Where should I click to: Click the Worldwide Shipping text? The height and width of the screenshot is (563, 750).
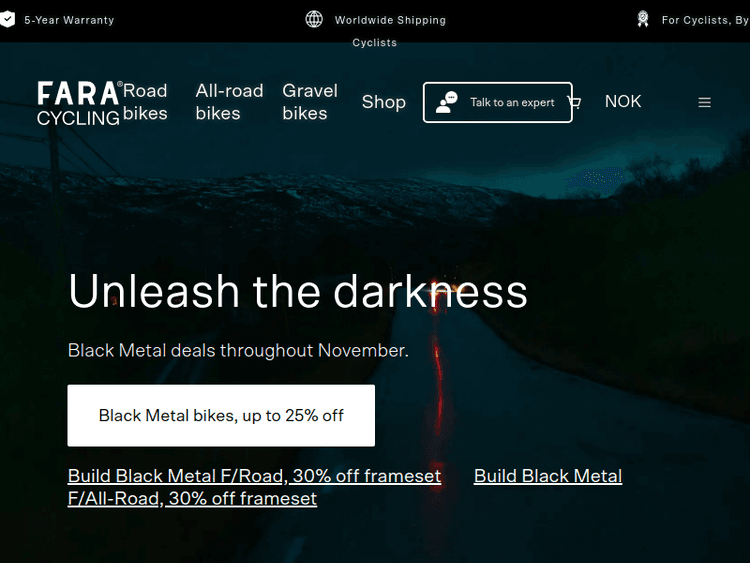(390, 20)
